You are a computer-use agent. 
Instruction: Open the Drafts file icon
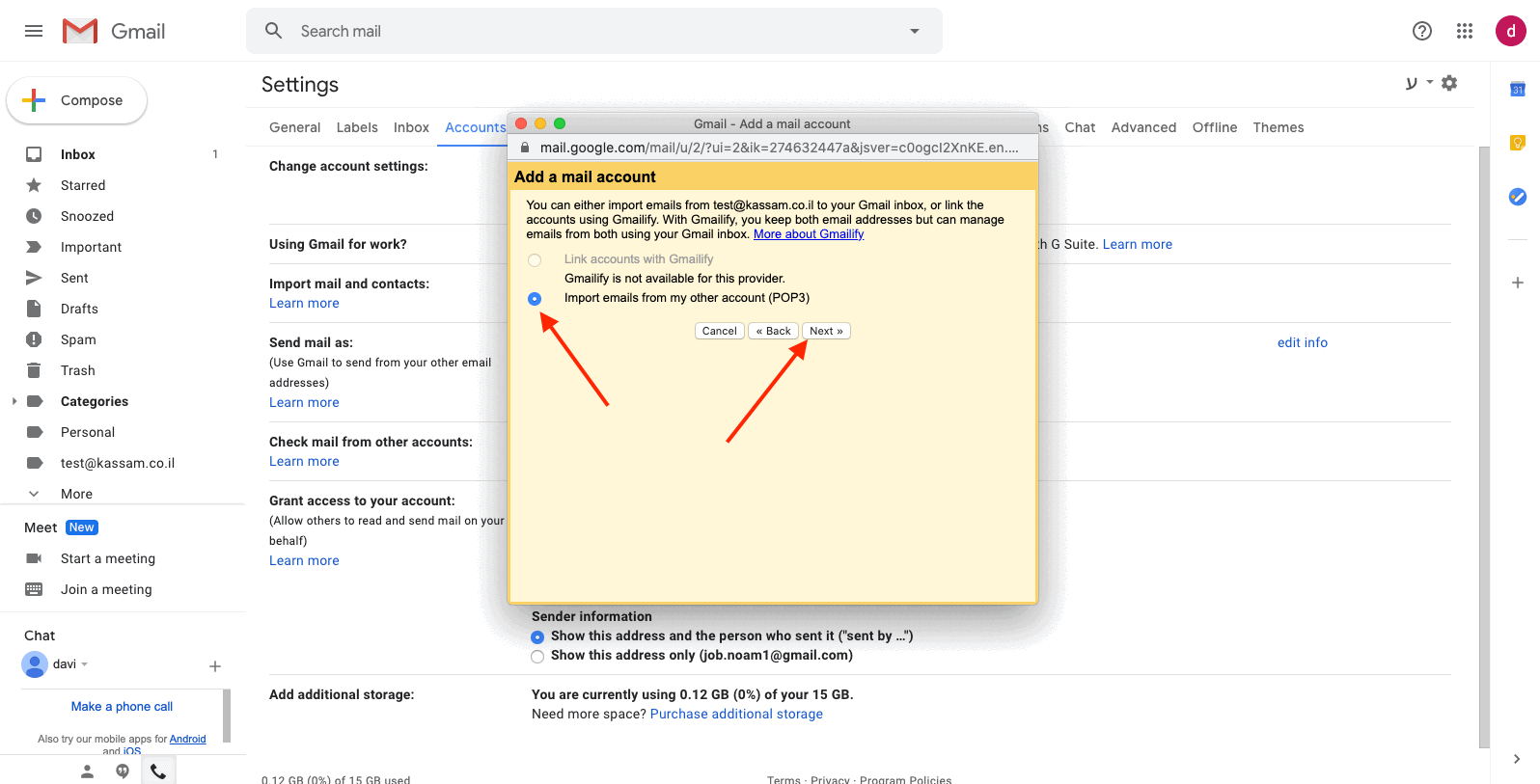(34, 309)
